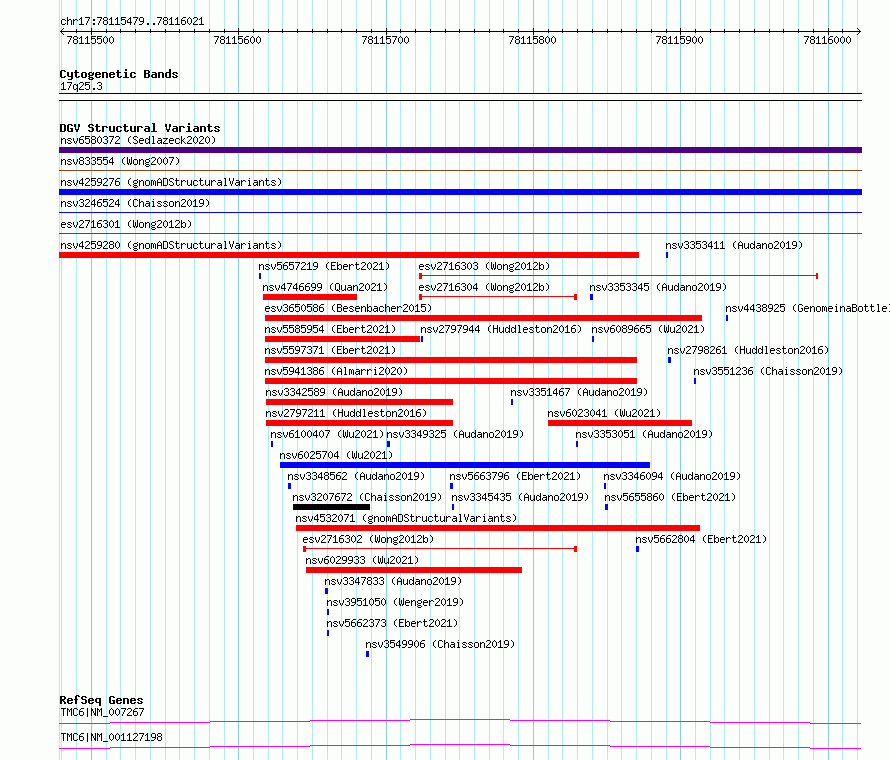890x760 pixels.
Task: Select nsv3353051 (Audano2019) label
Action: [x=644, y=434]
